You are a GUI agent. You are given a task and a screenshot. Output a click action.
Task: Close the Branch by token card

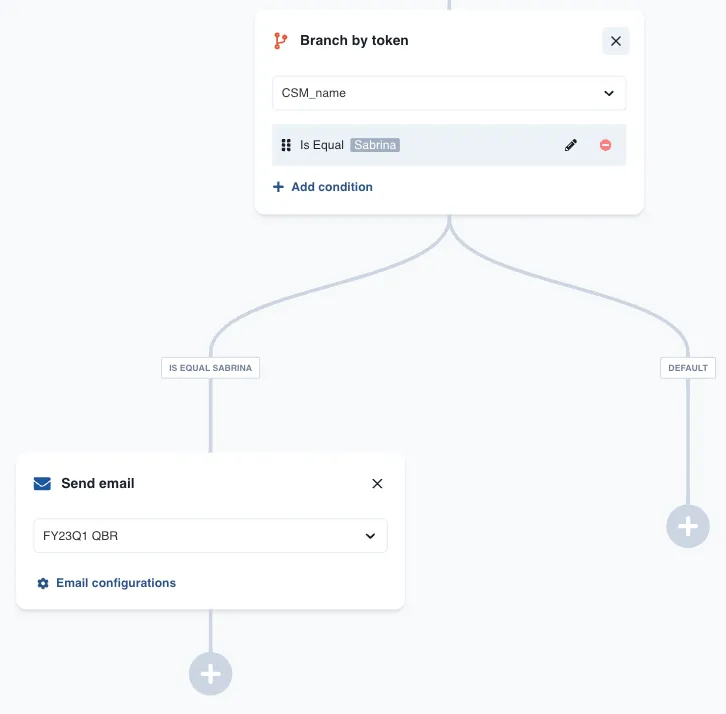pos(616,41)
